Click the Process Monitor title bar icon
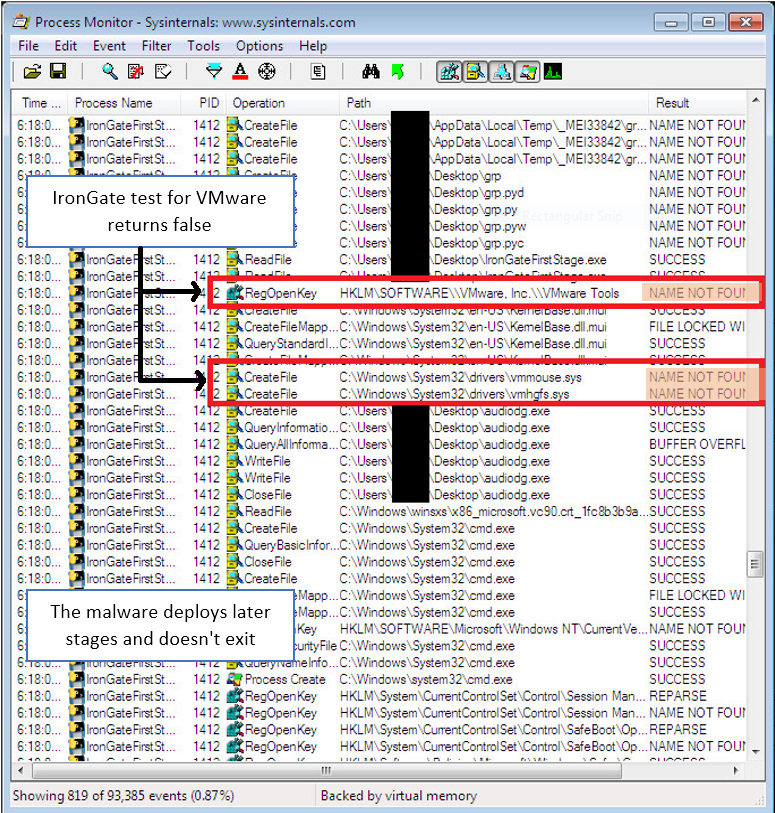Image resolution: width=775 pixels, height=813 pixels. pos(21,22)
